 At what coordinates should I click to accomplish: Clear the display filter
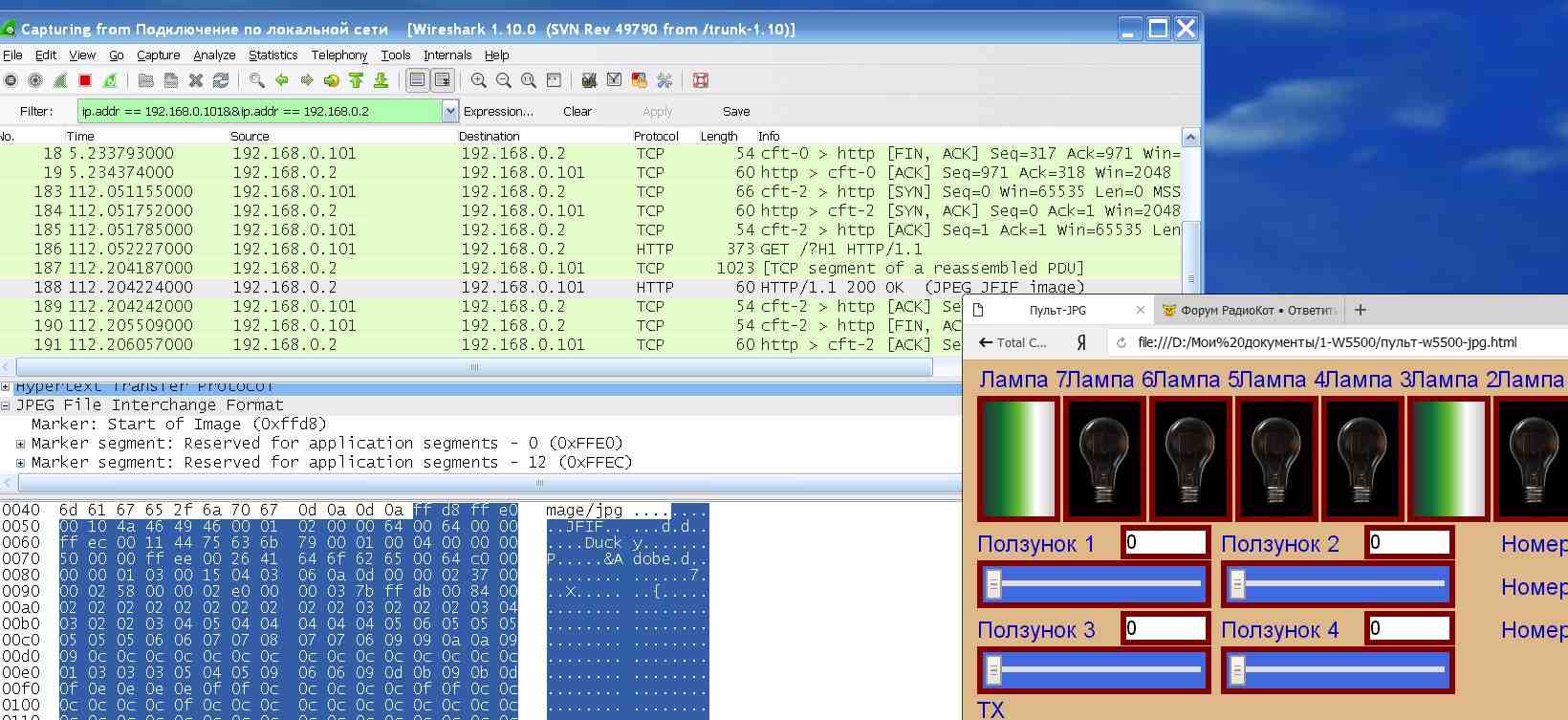pyautogui.click(x=577, y=112)
